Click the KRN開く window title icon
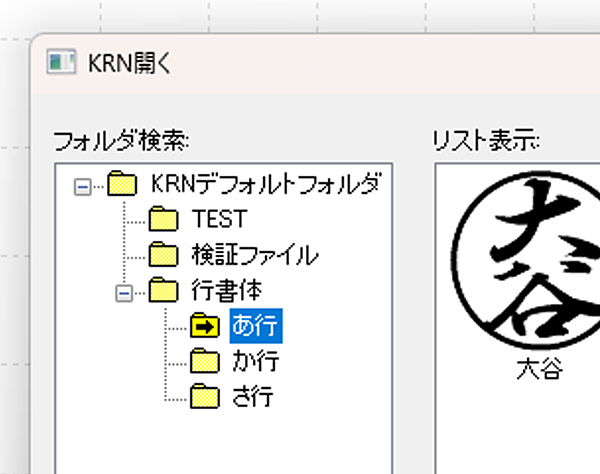The width and height of the screenshot is (600, 474). [61, 62]
